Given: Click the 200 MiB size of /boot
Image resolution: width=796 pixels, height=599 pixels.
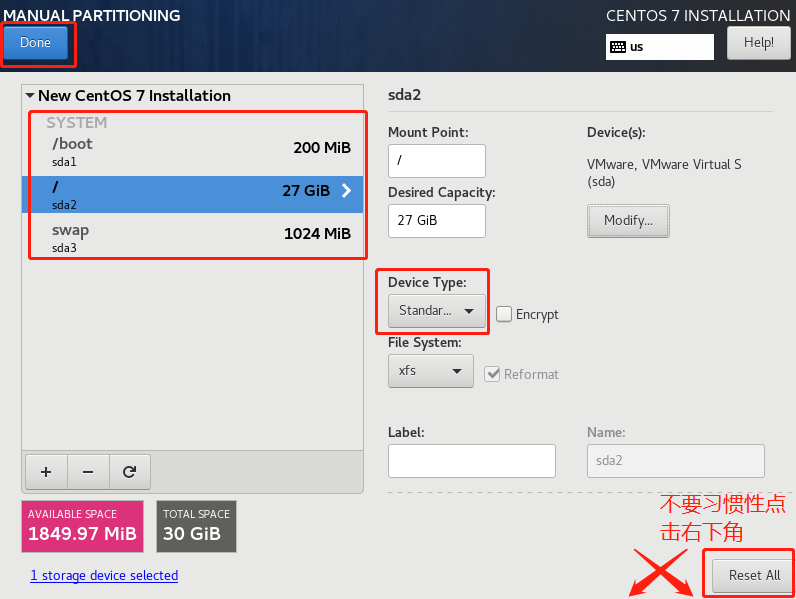Looking at the screenshot, I should 322,148.
